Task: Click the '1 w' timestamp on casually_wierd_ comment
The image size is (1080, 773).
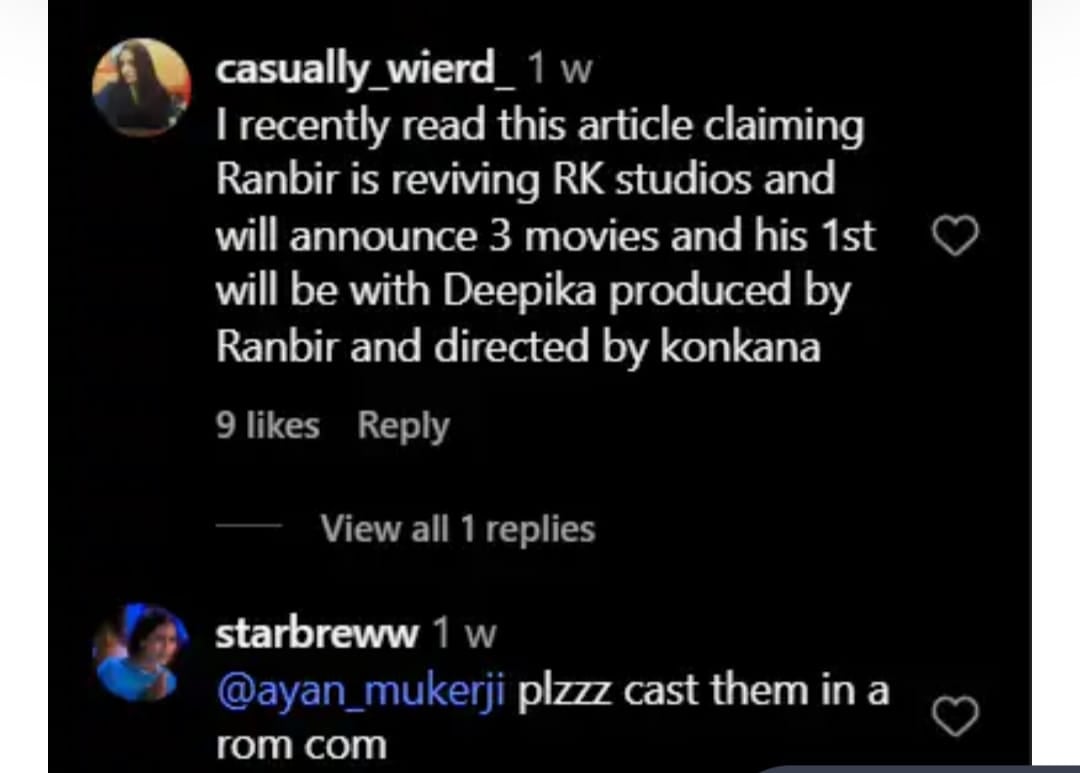Action: pos(559,69)
